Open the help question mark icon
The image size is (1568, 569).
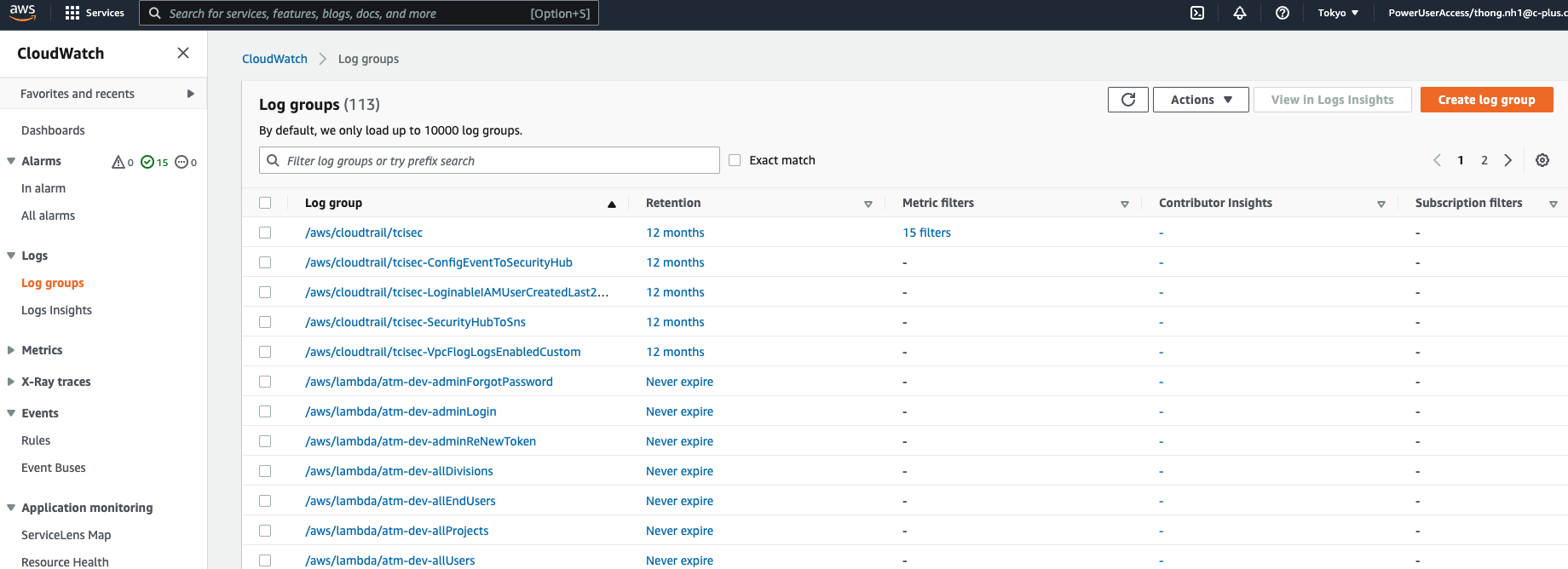coord(1283,13)
